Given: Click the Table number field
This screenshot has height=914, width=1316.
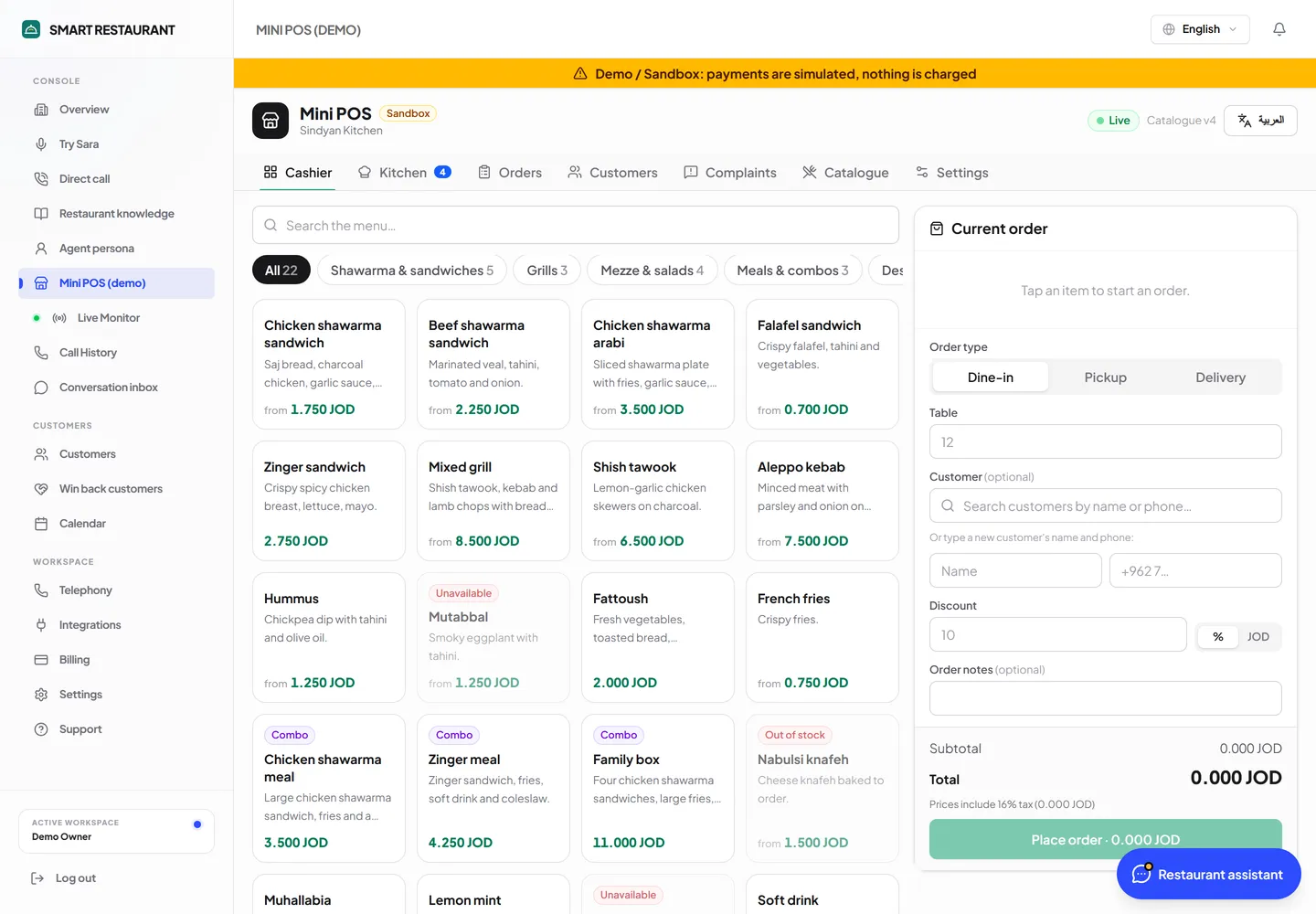Looking at the screenshot, I should (1106, 441).
